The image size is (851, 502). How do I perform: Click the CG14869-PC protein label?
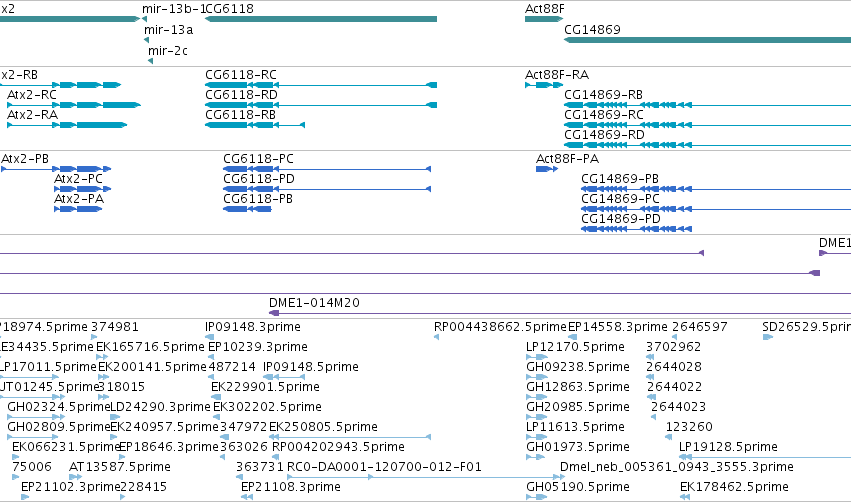(620, 199)
